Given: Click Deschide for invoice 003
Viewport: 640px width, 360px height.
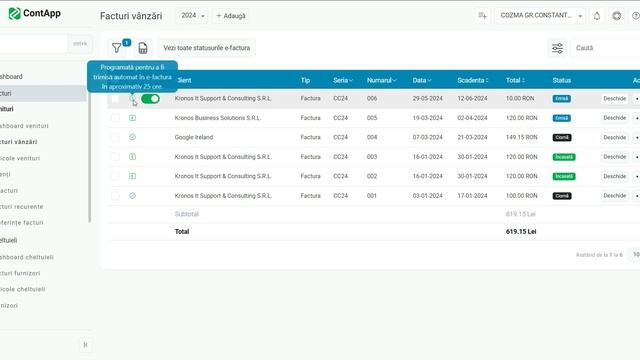Looking at the screenshot, I should 614,157.
